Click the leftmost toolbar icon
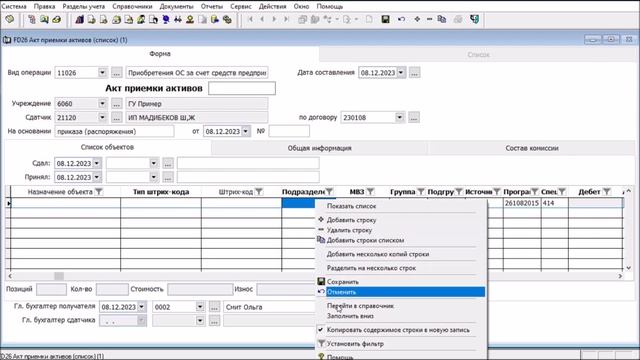640x360 pixels. click(x=10, y=19)
